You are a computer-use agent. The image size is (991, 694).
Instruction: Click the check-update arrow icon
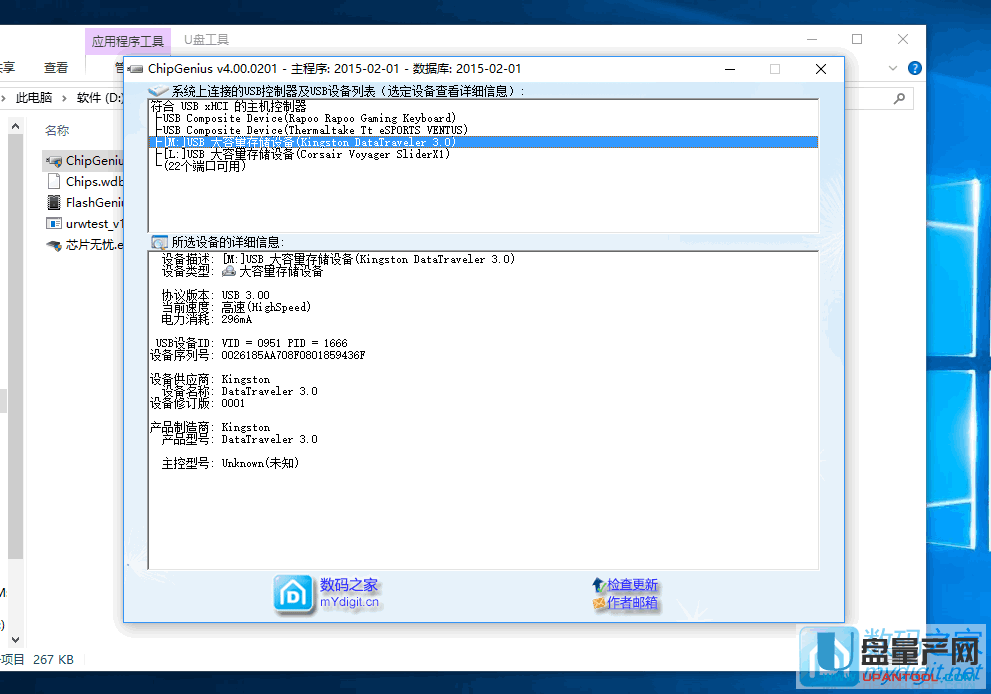pos(598,584)
